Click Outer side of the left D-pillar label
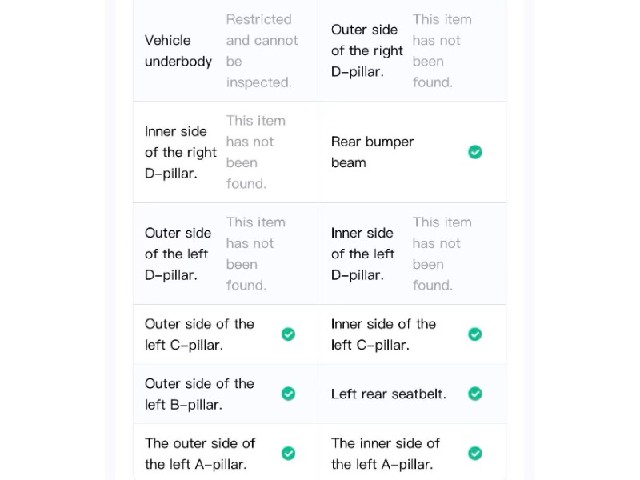This screenshot has height=480, width=640. 178,254
